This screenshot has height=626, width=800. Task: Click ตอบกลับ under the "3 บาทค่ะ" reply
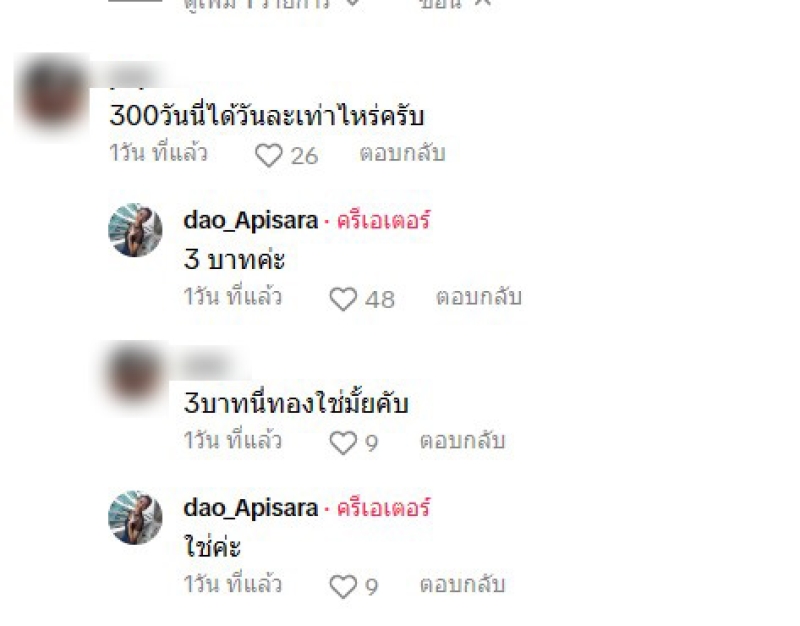pos(479,297)
